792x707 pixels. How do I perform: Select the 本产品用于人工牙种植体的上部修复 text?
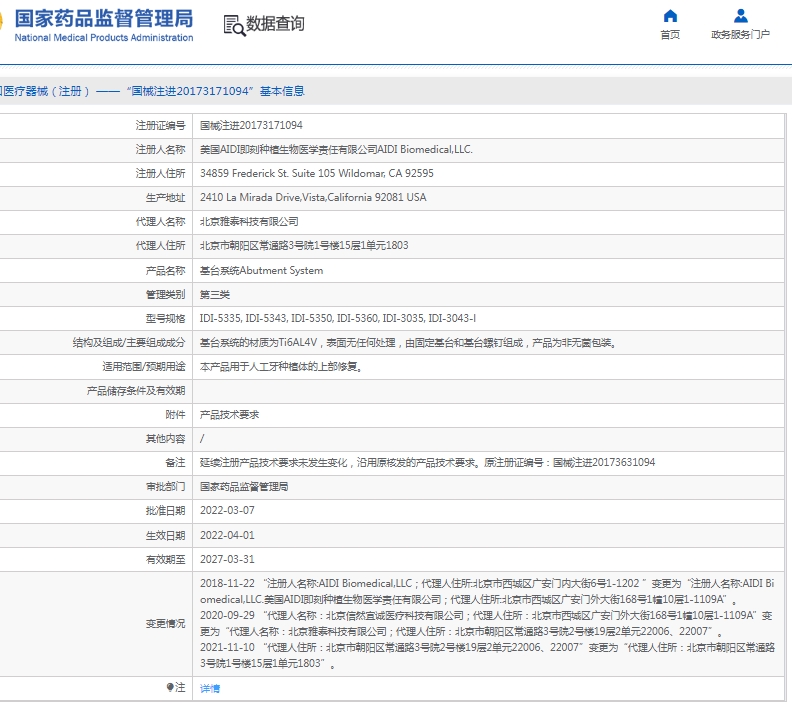point(281,367)
